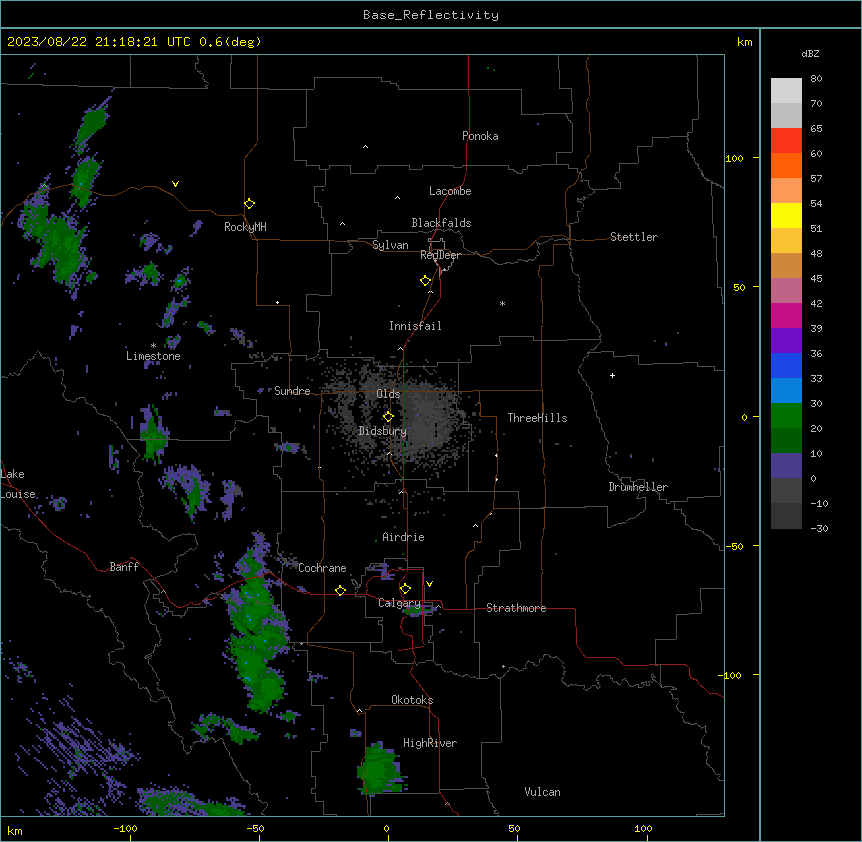Viewport: 862px width, 842px height.
Task: Click the Olds town label
Action: tap(388, 394)
